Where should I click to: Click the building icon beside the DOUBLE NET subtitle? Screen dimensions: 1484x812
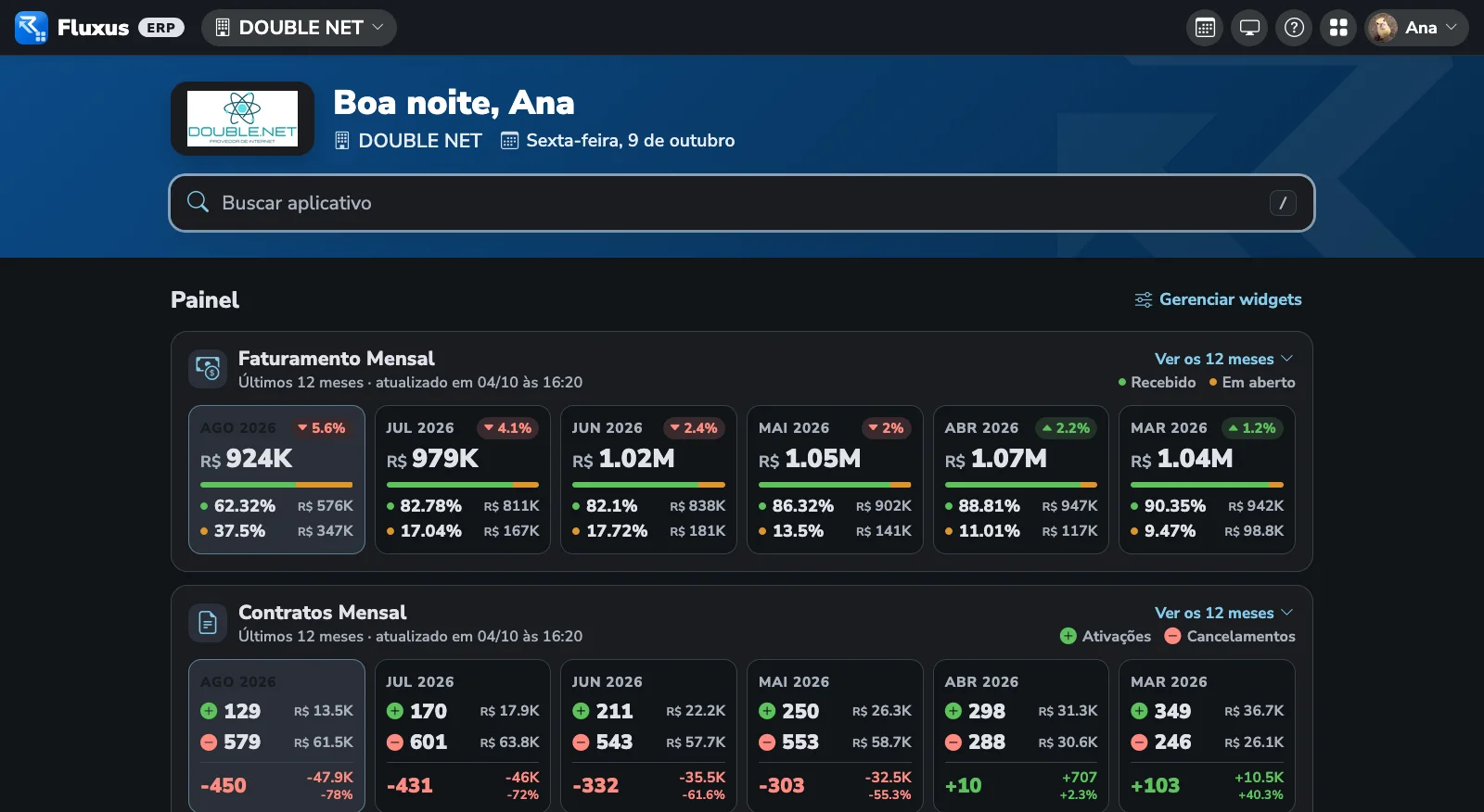tap(342, 140)
